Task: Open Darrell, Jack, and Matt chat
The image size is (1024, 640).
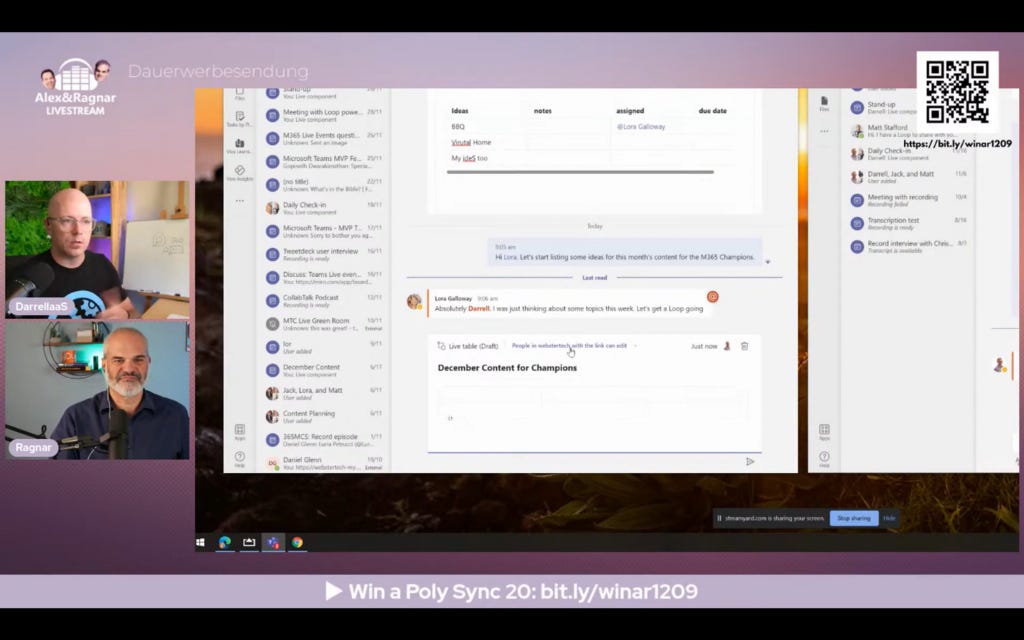Action: (909, 177)
